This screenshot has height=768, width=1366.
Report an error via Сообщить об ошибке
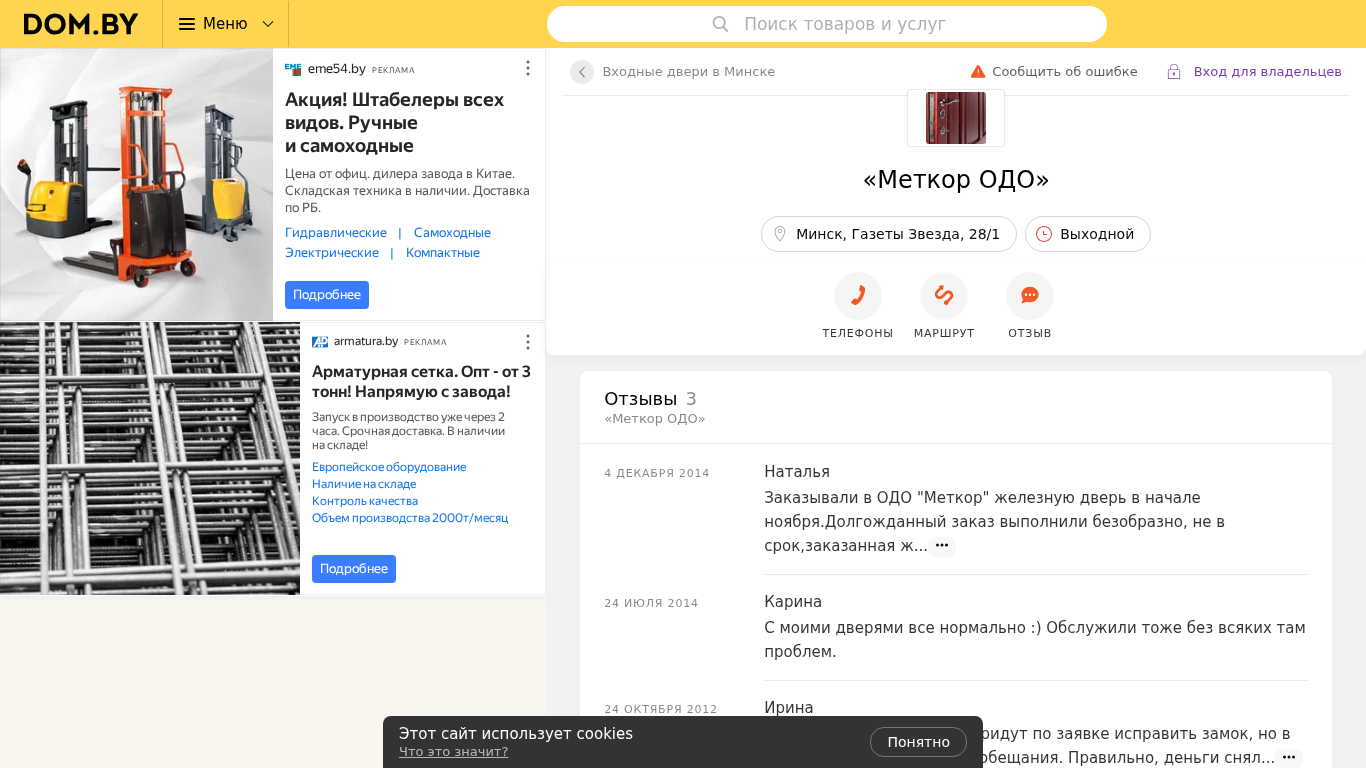[1065, 72]
